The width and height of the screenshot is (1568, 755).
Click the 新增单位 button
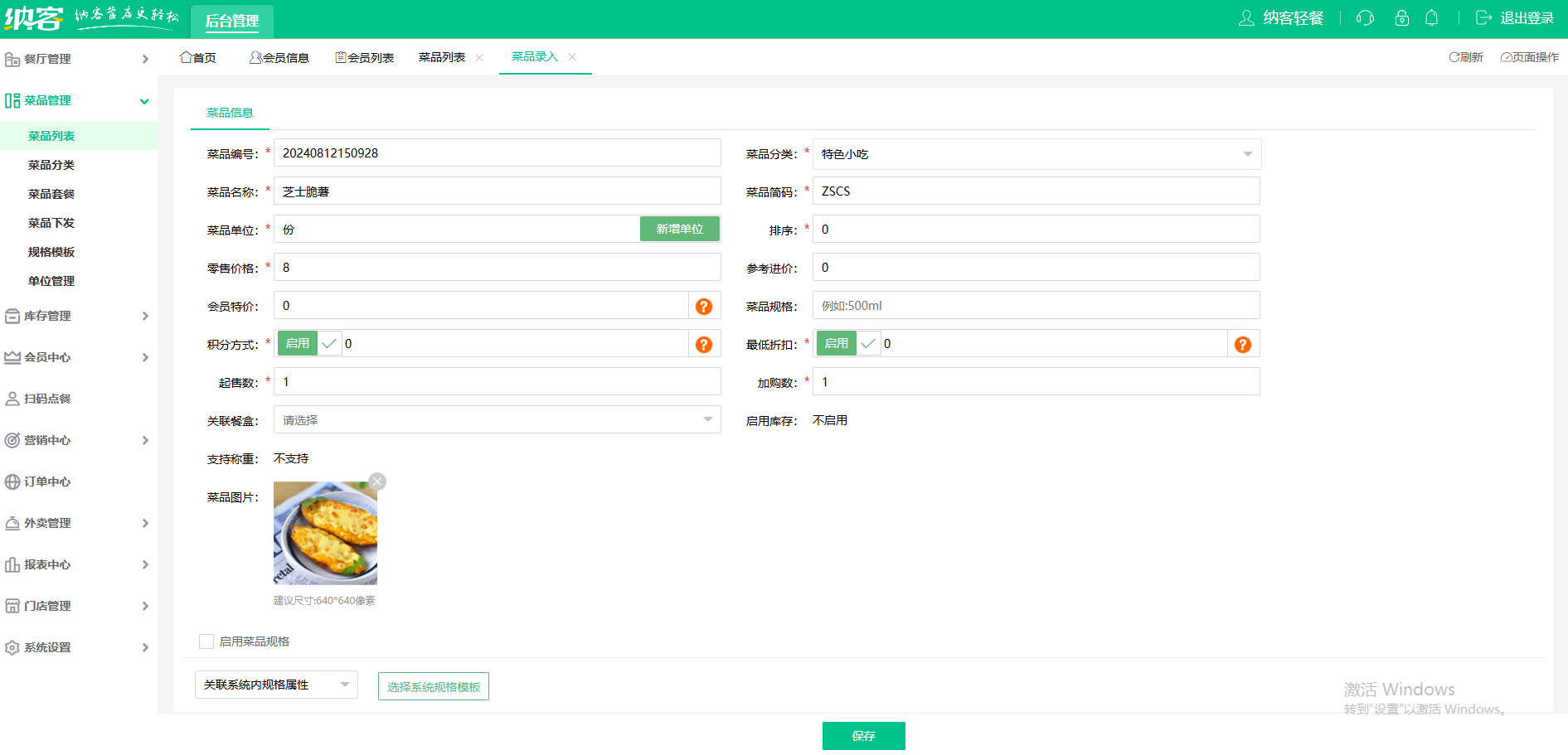tap(679, 229)
